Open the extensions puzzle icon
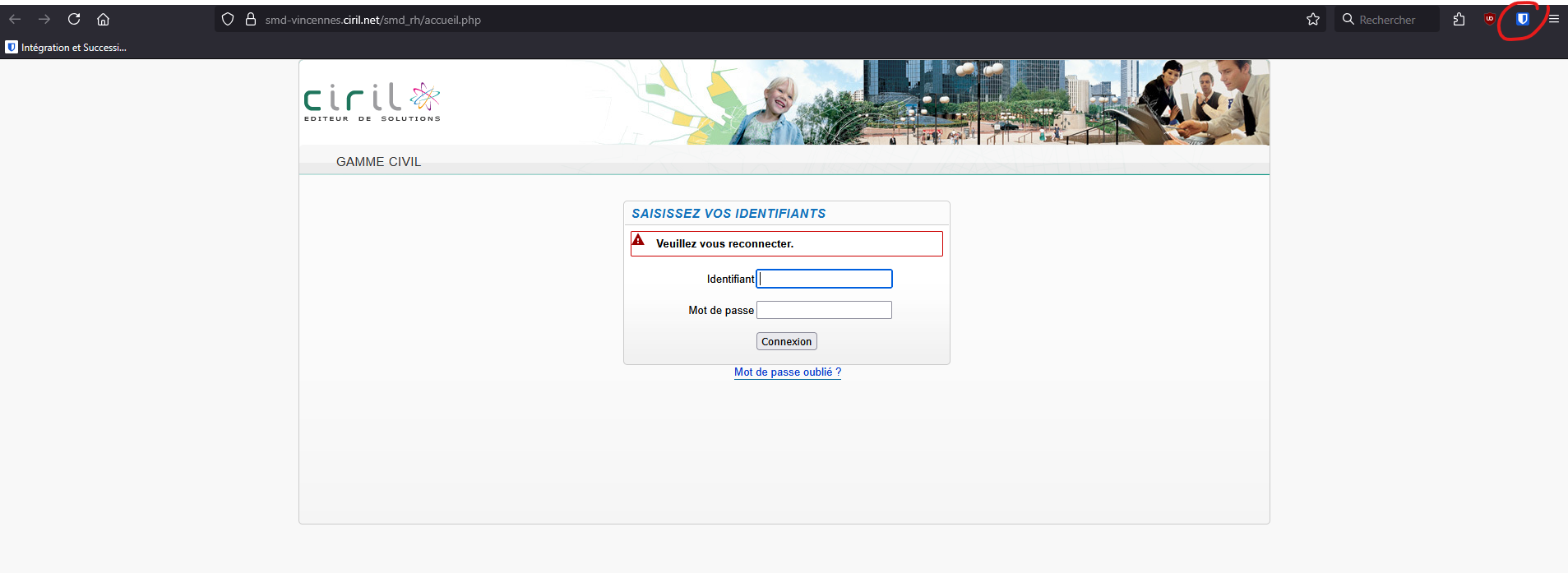 tap(1459, 19)
